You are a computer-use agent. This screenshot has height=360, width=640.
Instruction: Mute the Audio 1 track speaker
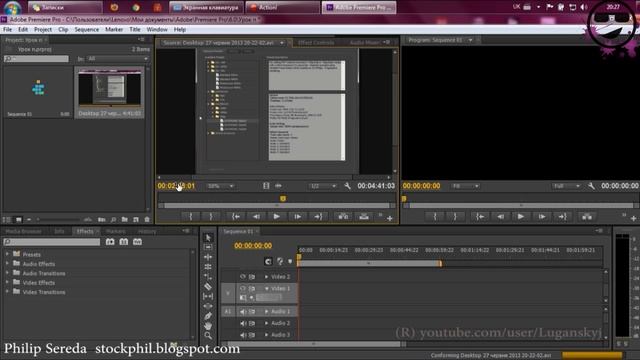[x=243, y=312]
